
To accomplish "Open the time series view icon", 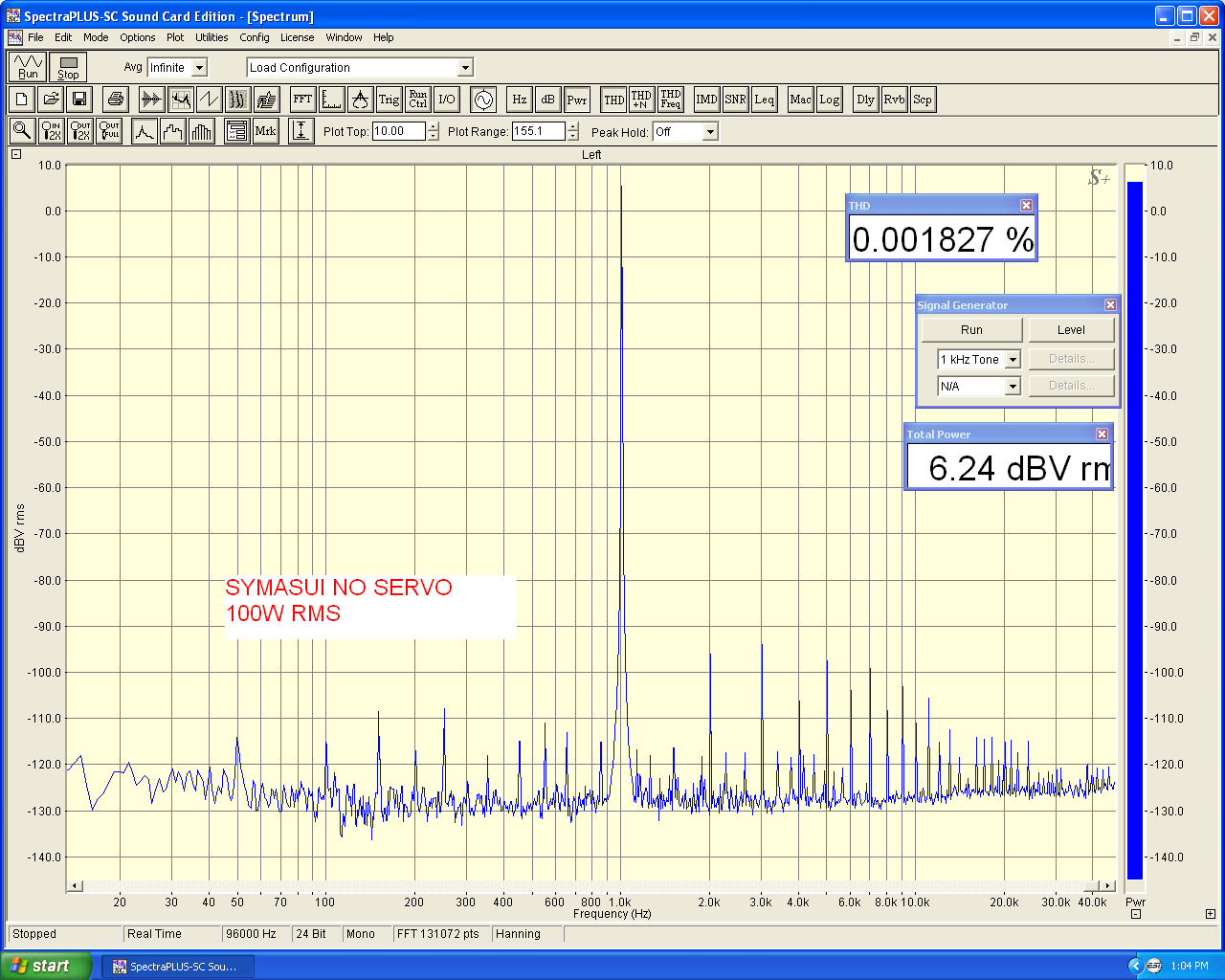I will (x=151, y=99).
